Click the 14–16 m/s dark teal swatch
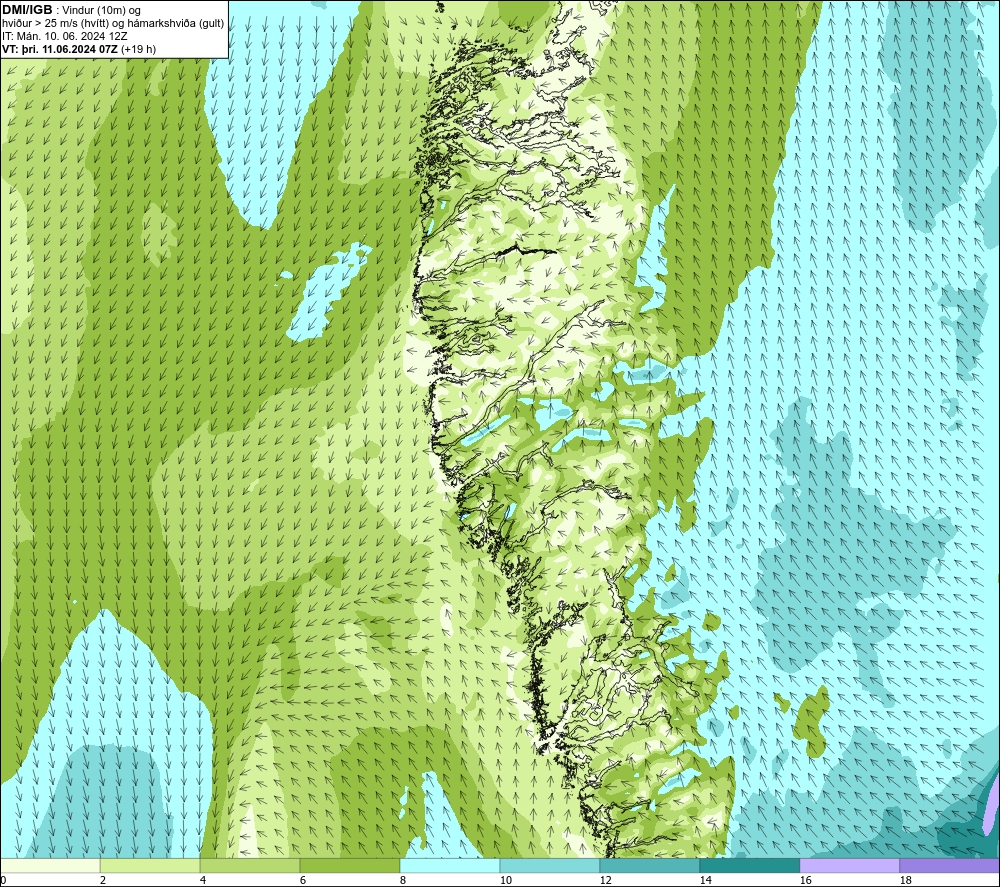Image resolution: width=1000 pixels, height=887 pixels. [x=749, y=865]
